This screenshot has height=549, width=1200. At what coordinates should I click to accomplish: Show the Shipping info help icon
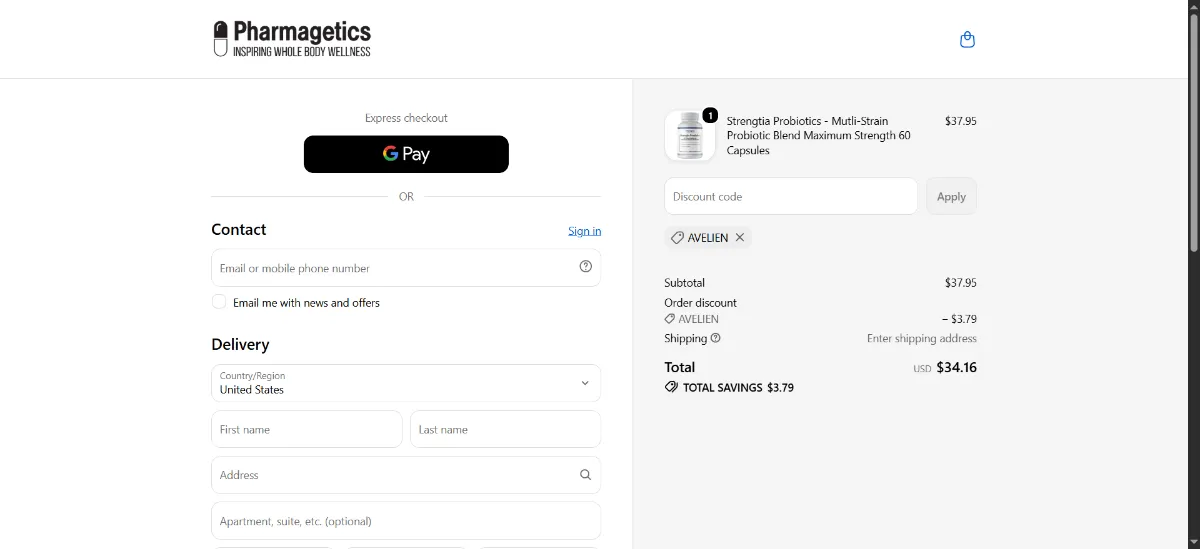716,338
